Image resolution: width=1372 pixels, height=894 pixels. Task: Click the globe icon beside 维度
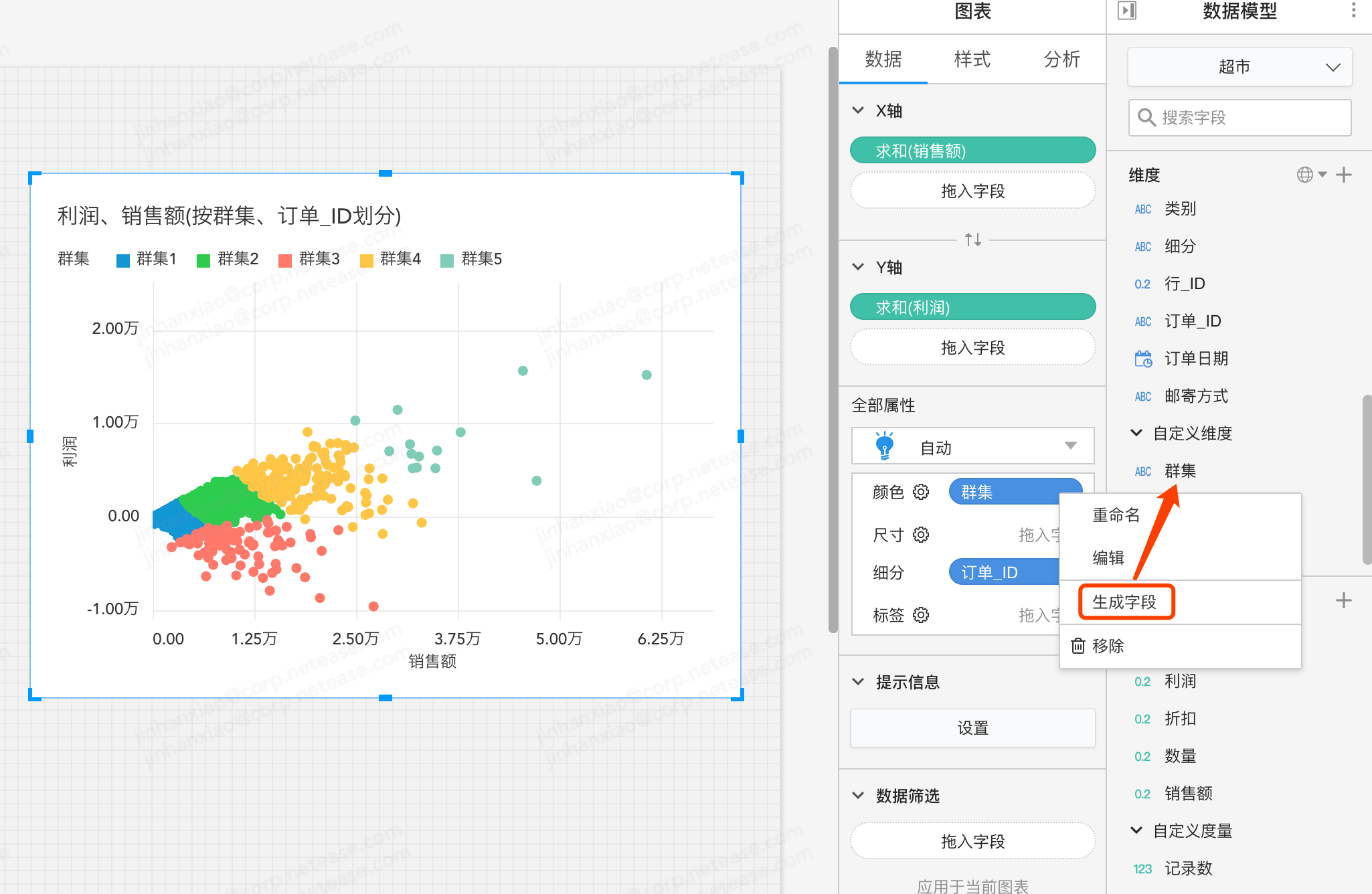[1304, 175]
